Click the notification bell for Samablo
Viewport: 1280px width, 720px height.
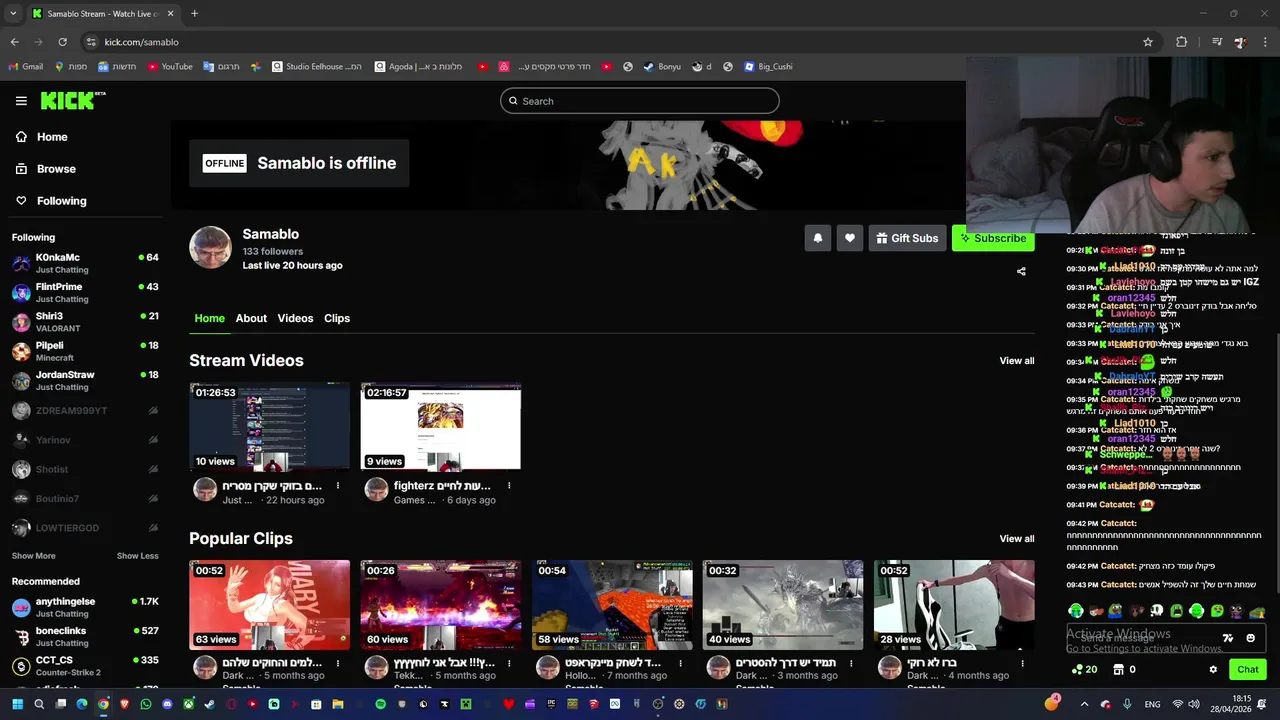pos(818,238)
